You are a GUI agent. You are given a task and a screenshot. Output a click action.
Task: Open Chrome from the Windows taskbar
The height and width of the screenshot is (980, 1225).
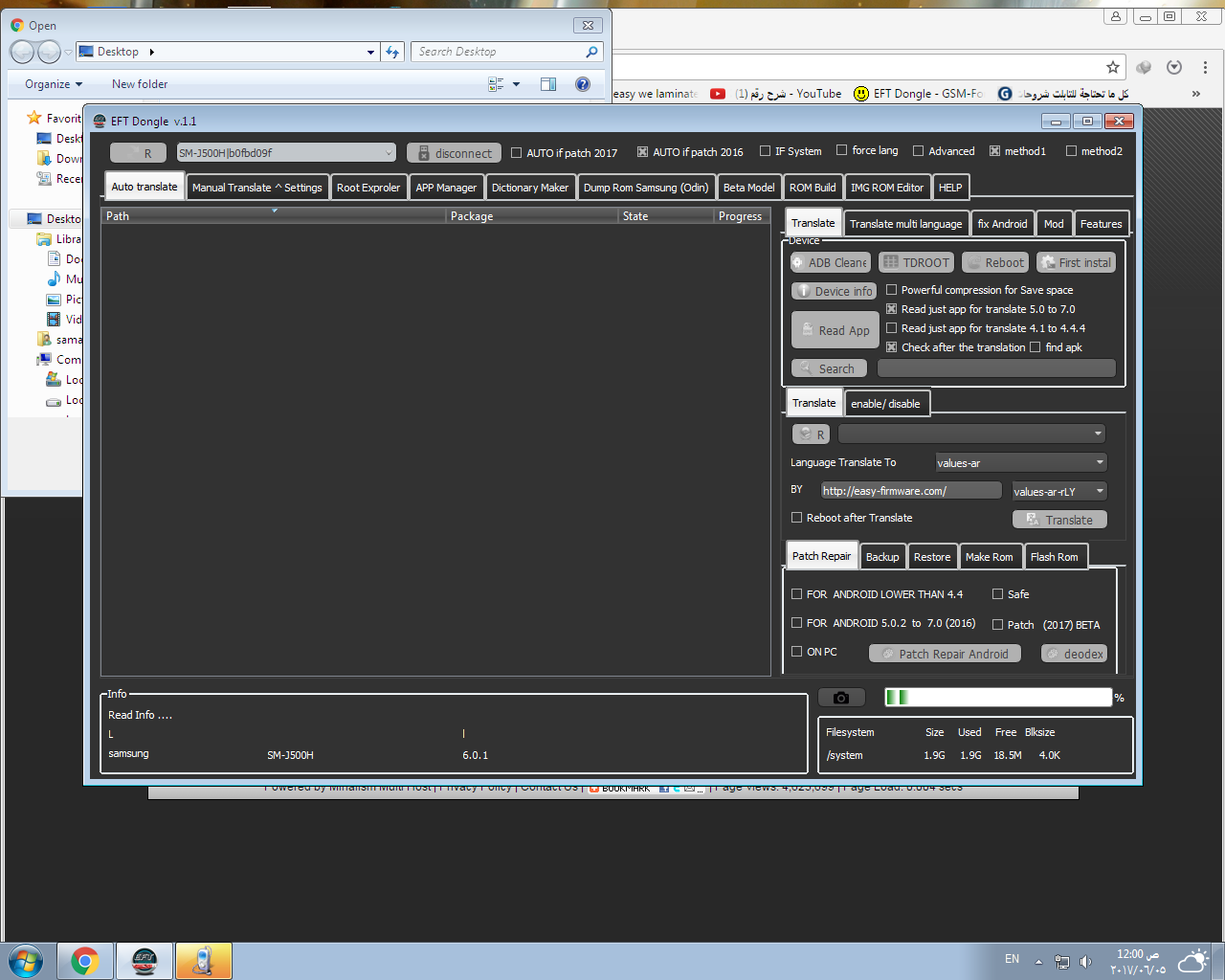click(85, 961)
